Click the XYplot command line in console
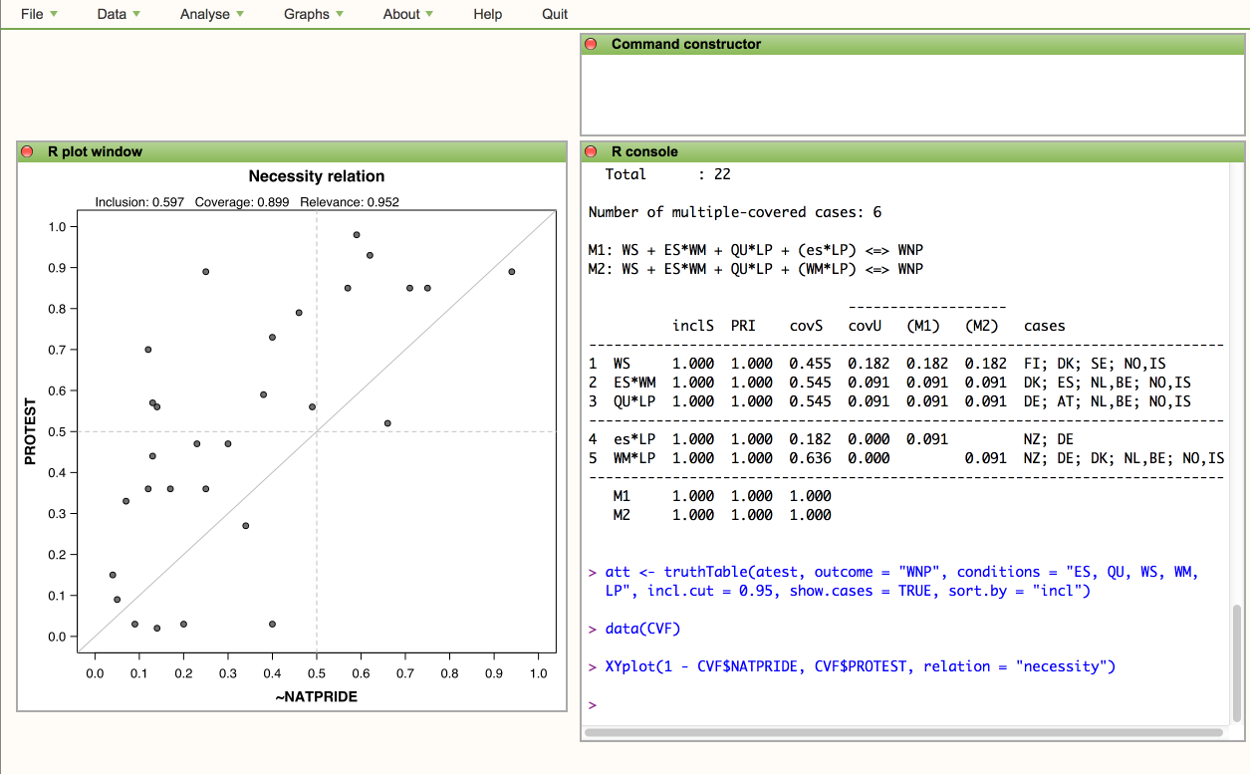Viewport: 1250px width, 774px height. point(860,666)
